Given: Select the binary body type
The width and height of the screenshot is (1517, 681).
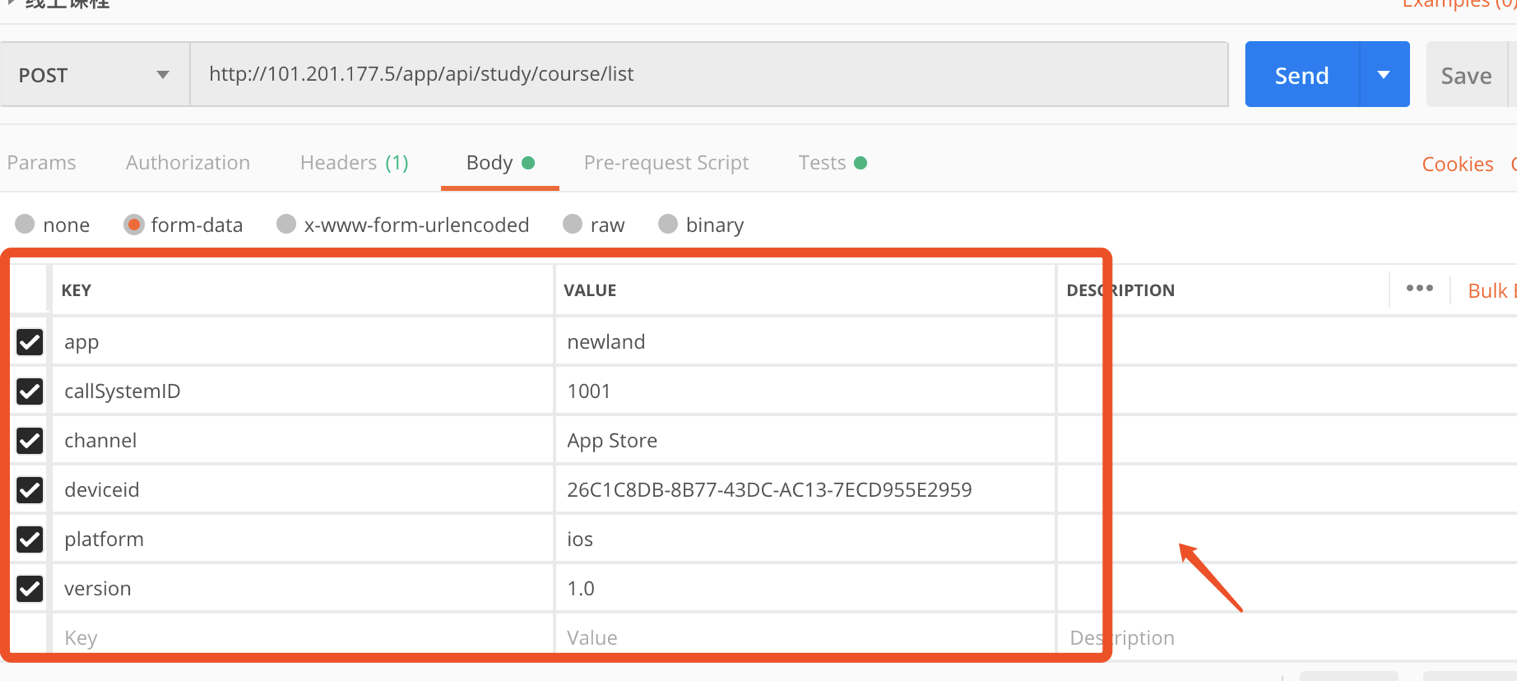Looking at the screenshot, I should point(701,225).
